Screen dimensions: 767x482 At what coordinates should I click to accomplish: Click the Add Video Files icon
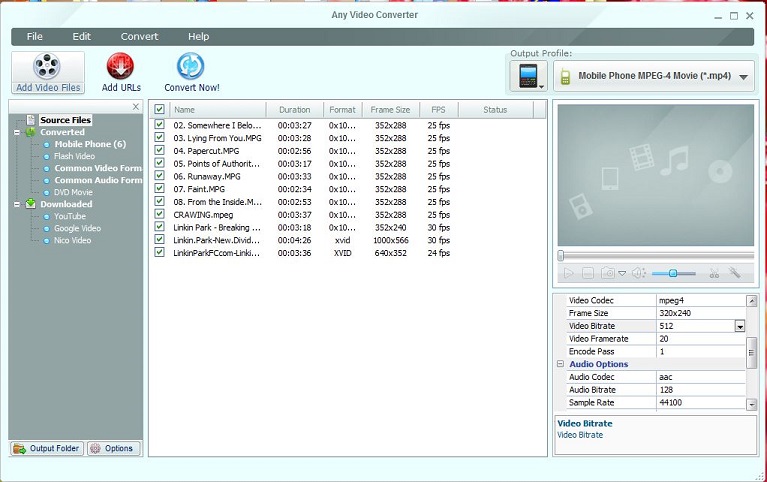click(47, 67)
